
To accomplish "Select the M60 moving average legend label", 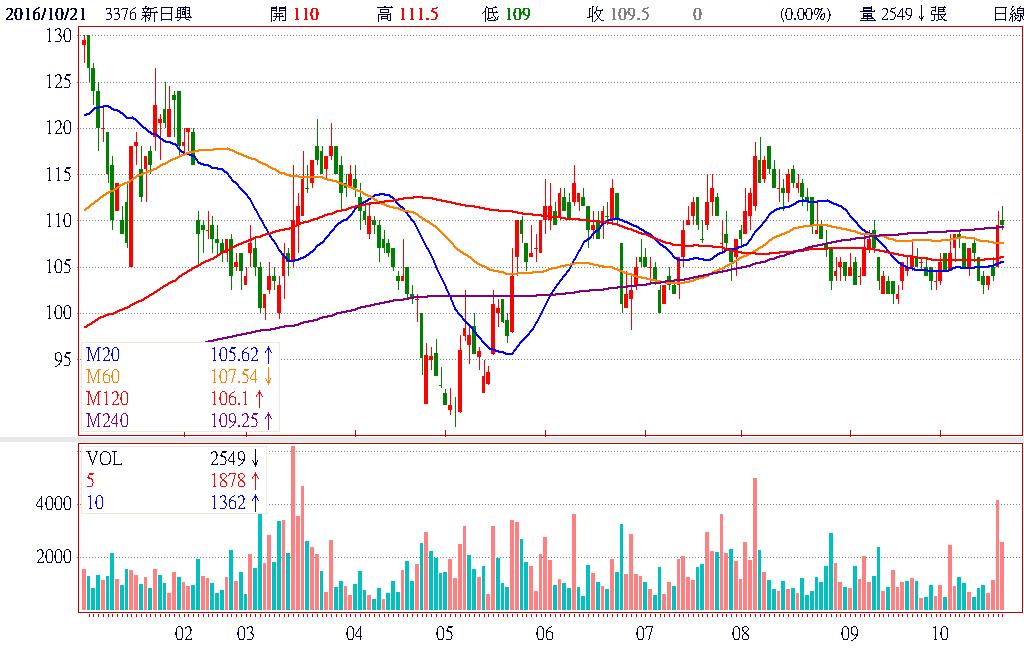I will tap(103, 376).
